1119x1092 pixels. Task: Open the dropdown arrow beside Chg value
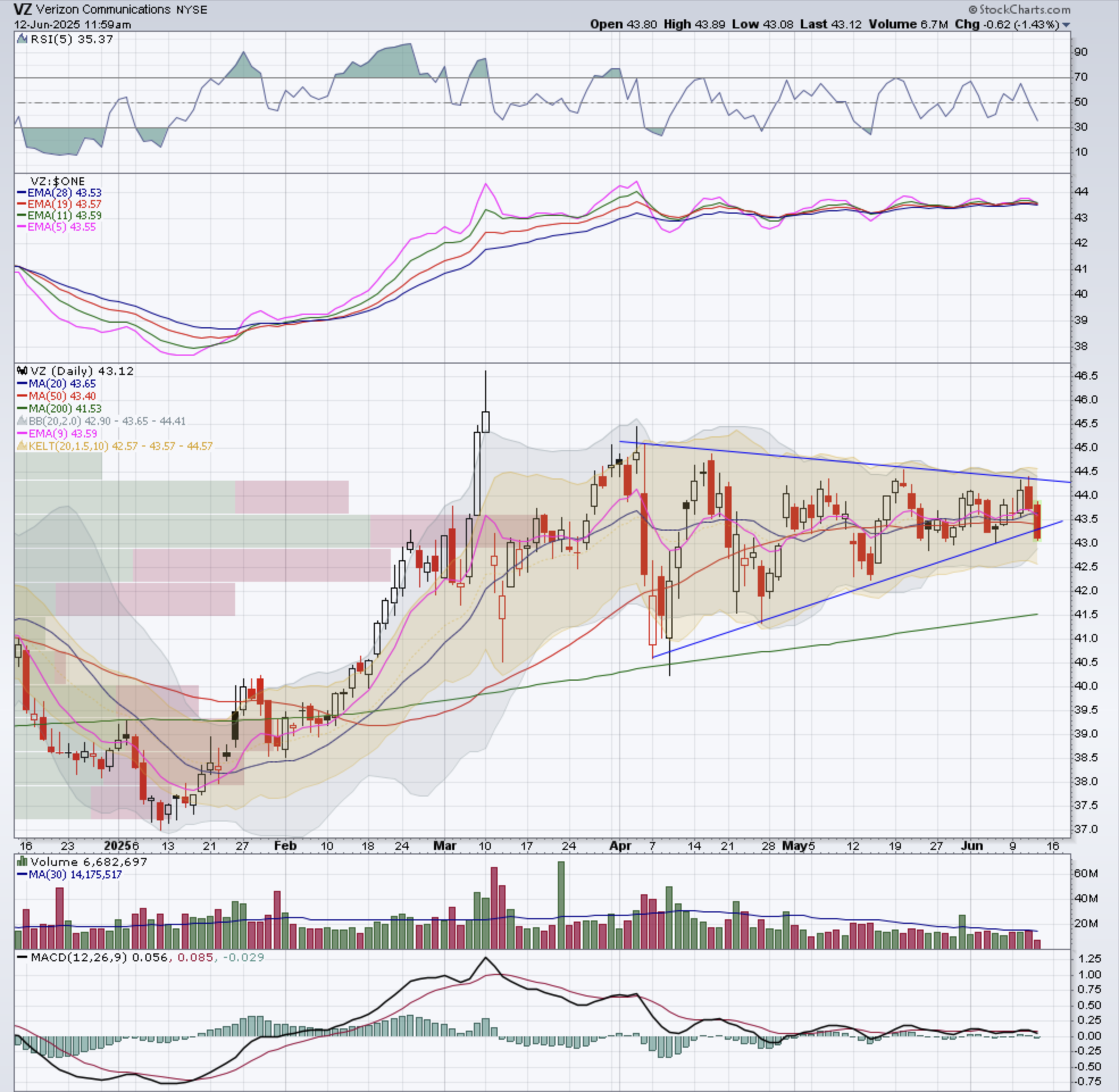tap(1066, 24)
